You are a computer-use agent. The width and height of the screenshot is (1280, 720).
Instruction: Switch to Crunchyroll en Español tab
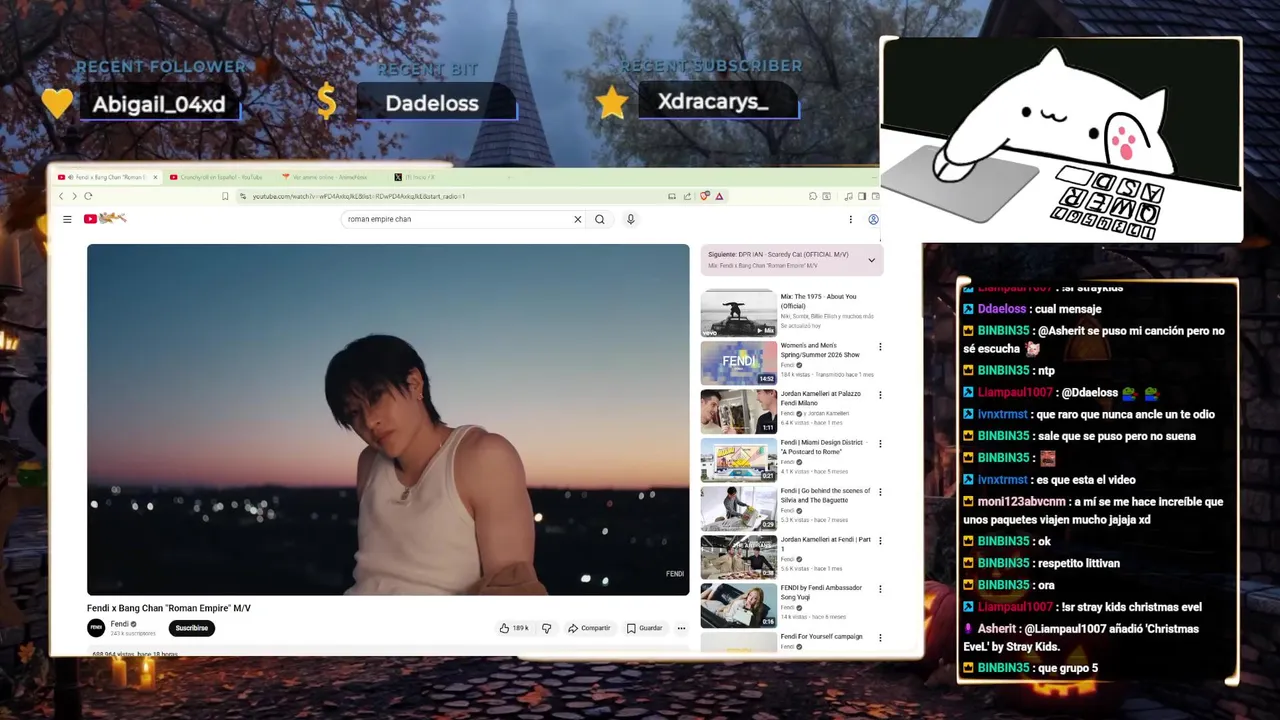click(220, 177)
